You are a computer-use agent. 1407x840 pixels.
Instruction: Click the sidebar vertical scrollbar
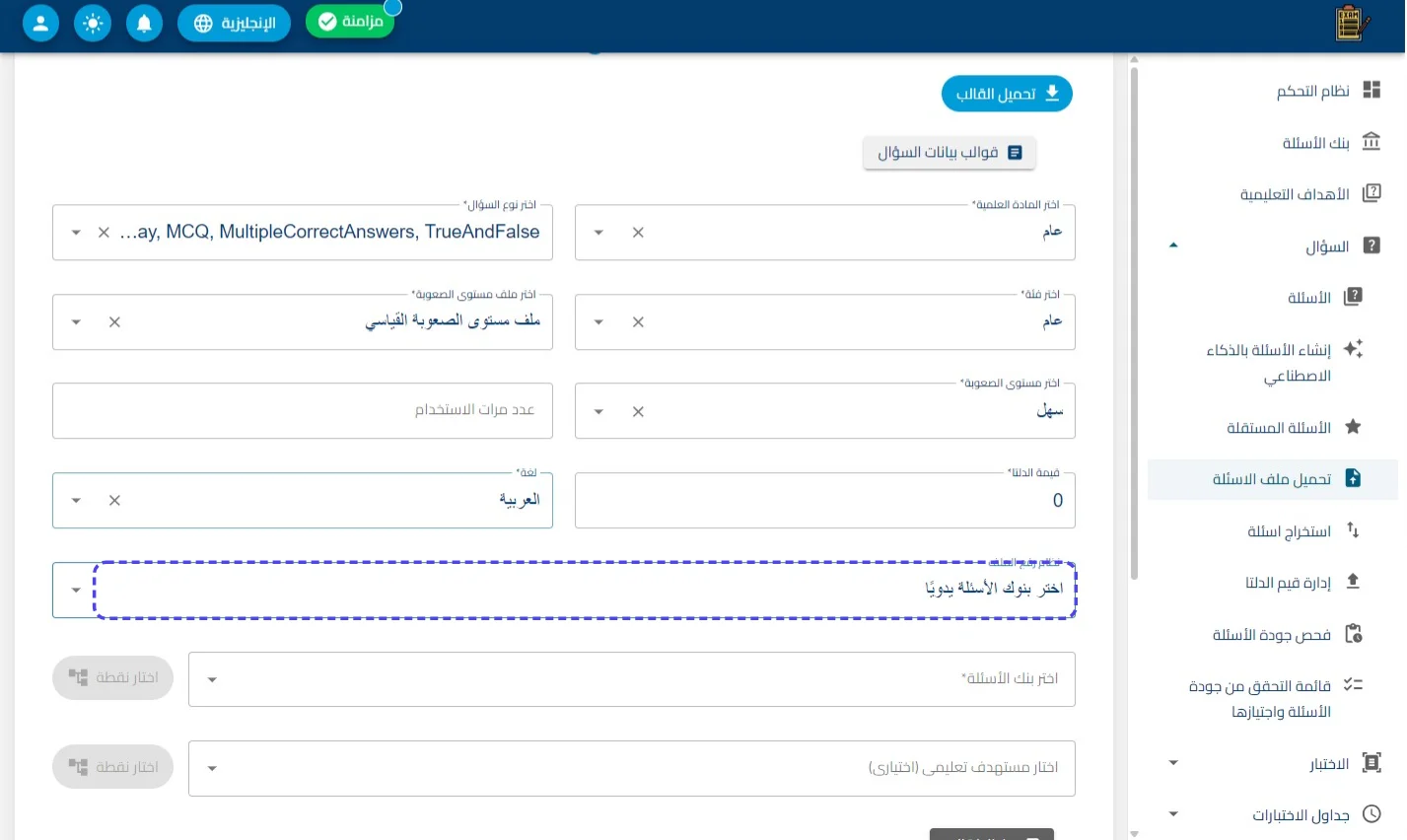(x=1134, y=323)
